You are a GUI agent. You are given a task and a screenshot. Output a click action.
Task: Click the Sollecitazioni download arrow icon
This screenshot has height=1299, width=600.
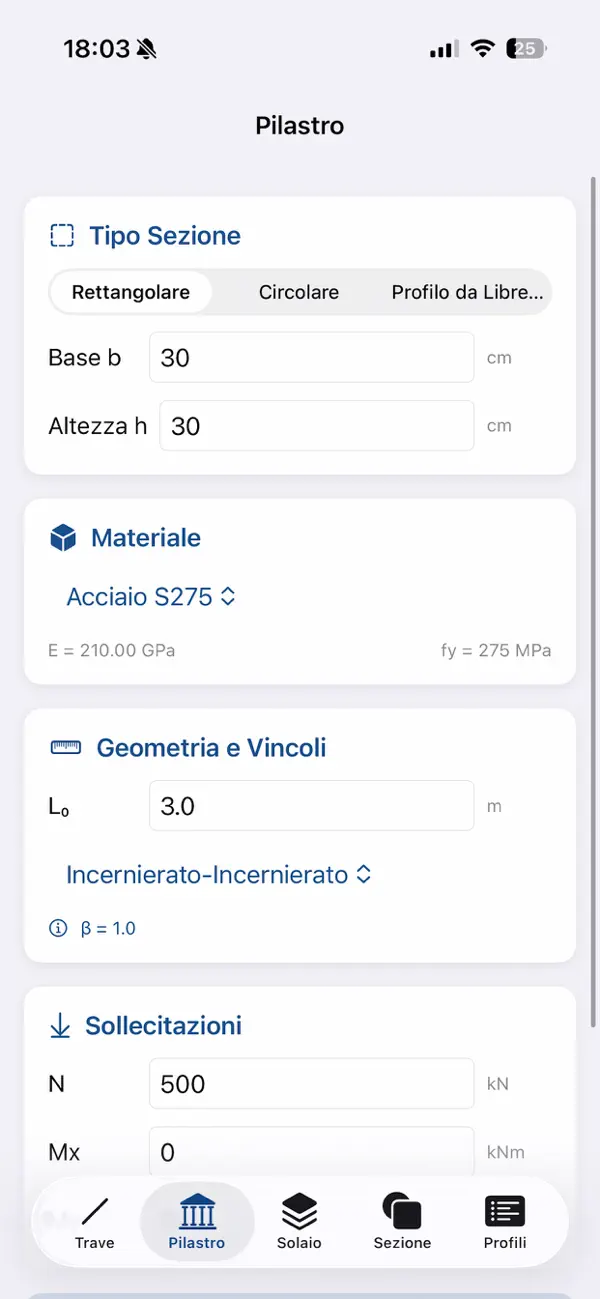pos(60,1025)
